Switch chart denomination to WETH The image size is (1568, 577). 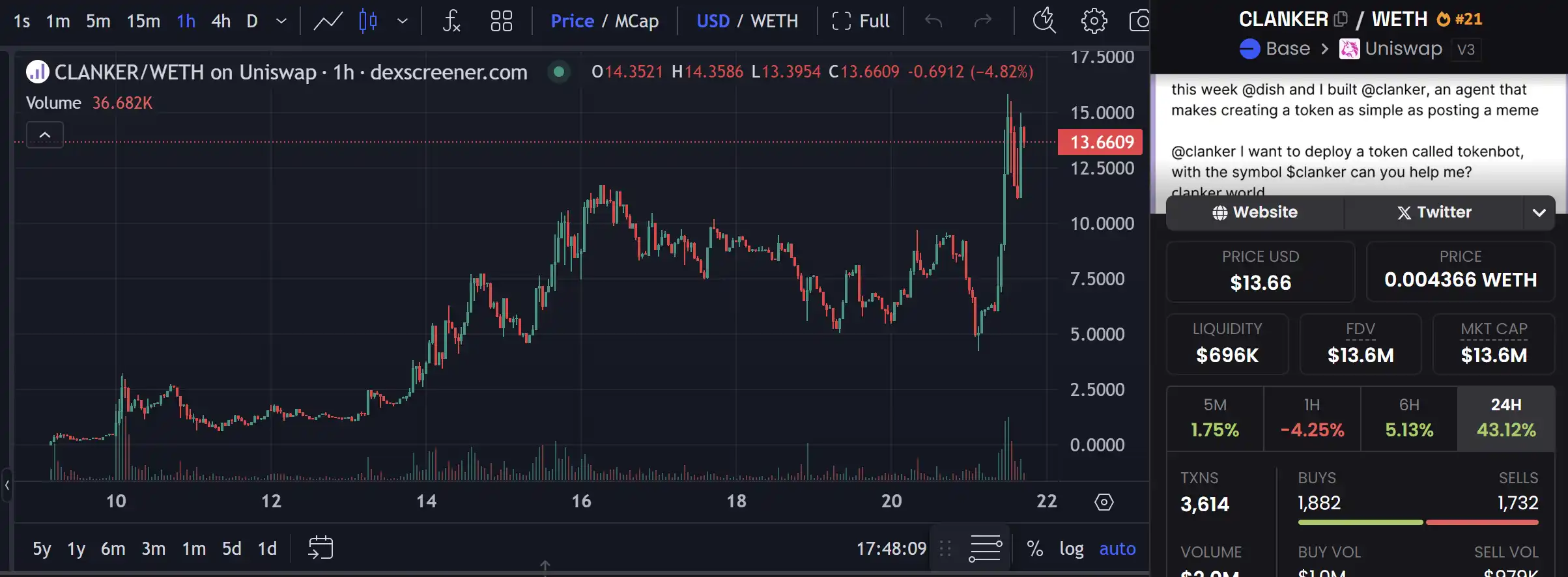[x=774, y=21]
